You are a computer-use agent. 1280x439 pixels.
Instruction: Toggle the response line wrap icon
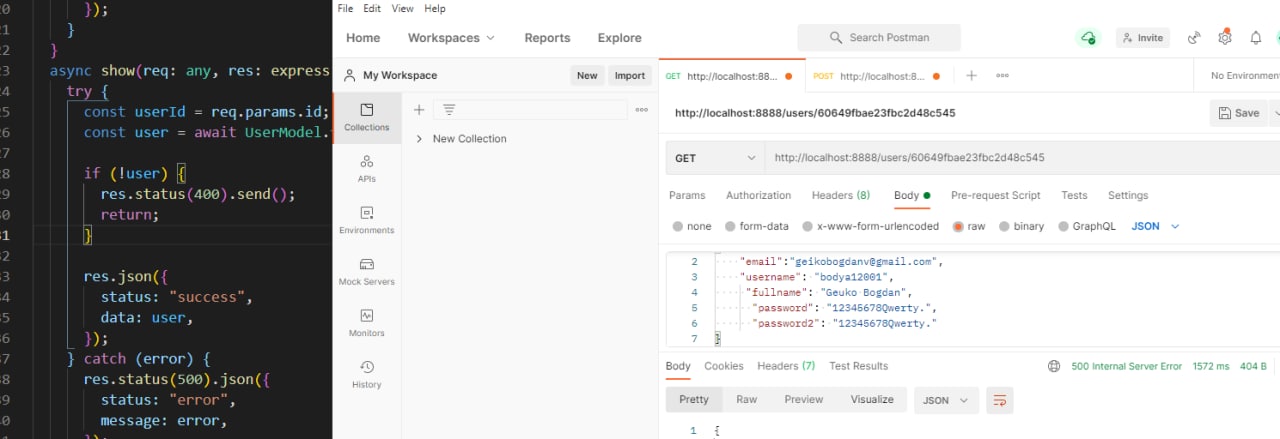[999, 400]
